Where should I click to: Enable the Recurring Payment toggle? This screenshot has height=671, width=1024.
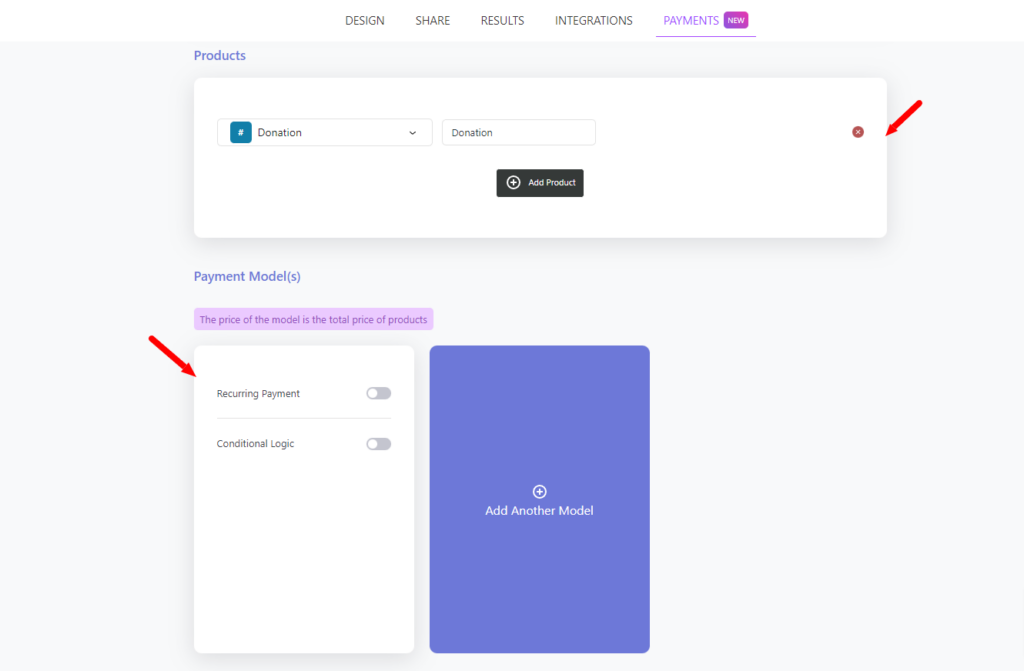378,393
